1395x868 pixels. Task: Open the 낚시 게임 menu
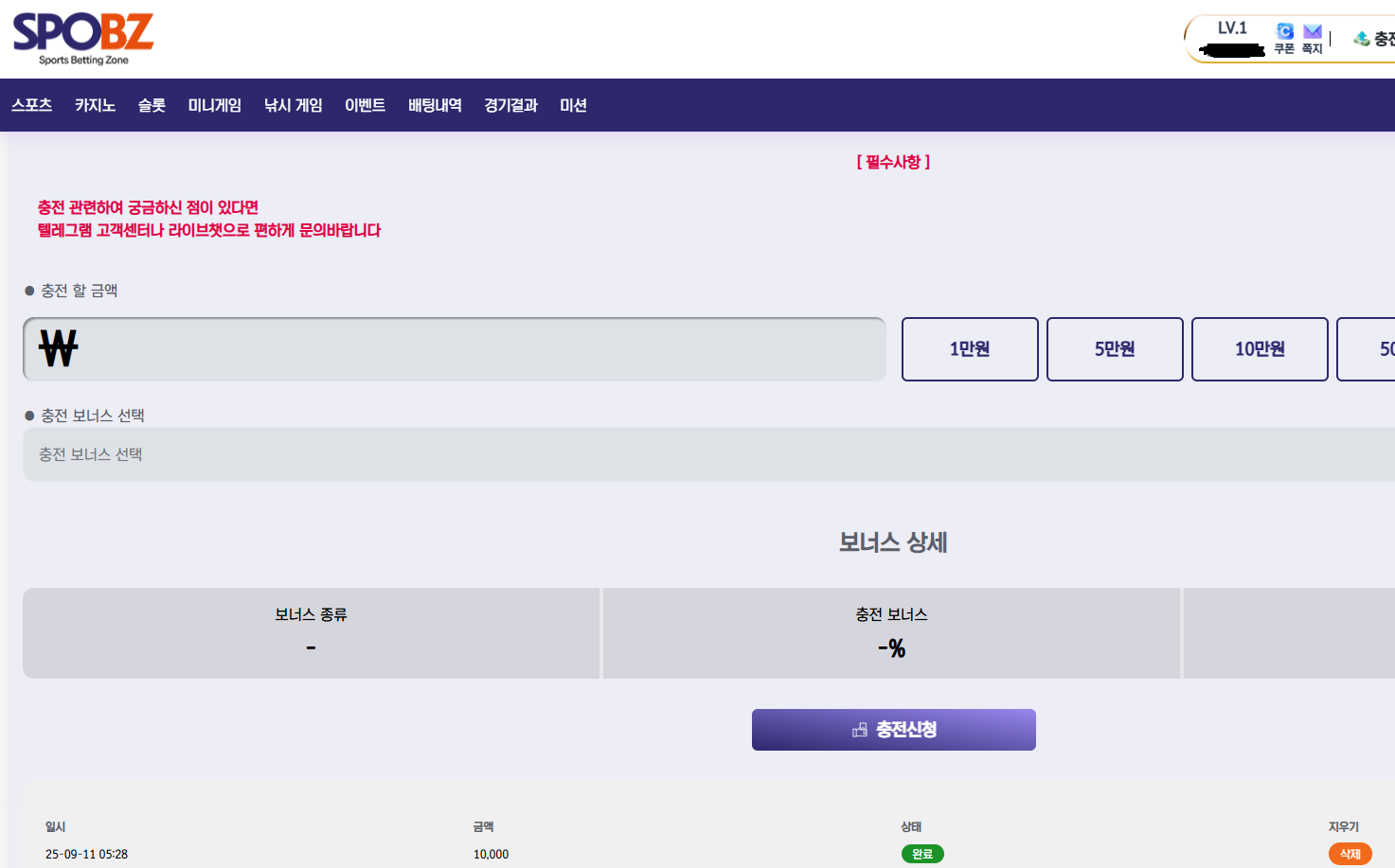coord(293,105)
